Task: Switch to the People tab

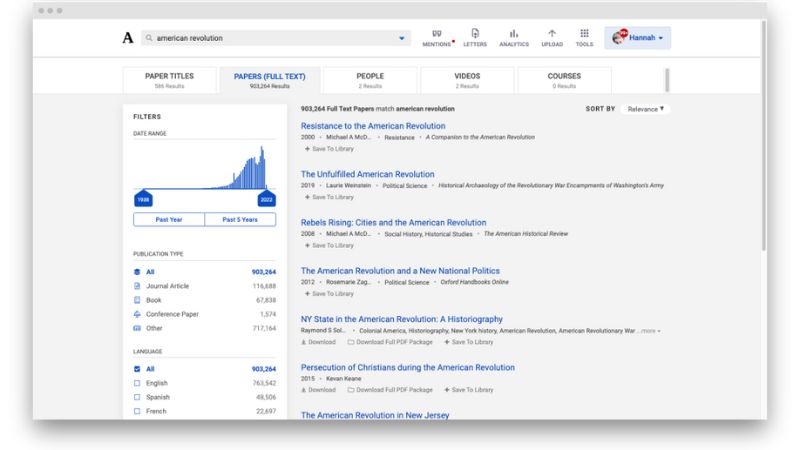Action: pos(370,80)
